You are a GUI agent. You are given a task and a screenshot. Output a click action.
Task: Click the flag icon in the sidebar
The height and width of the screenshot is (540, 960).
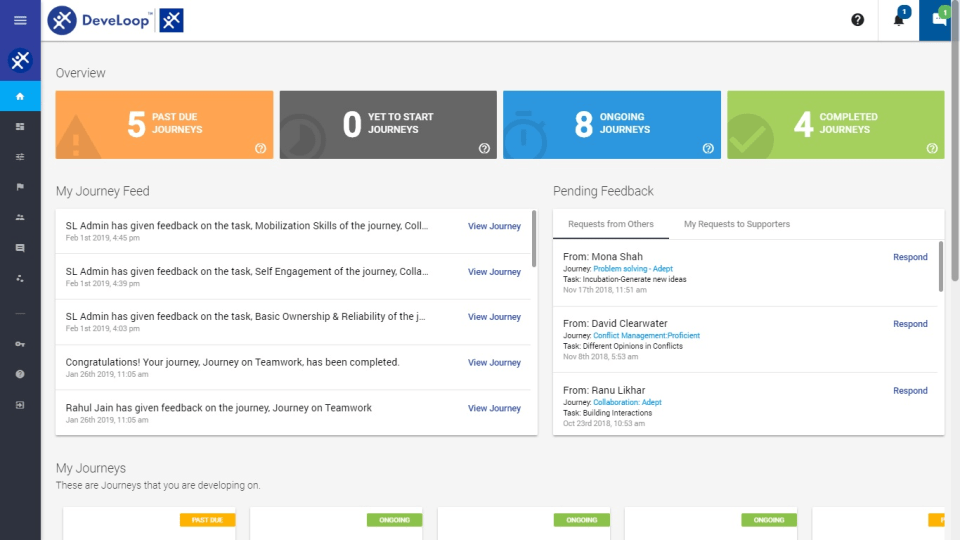pos(20,187)
